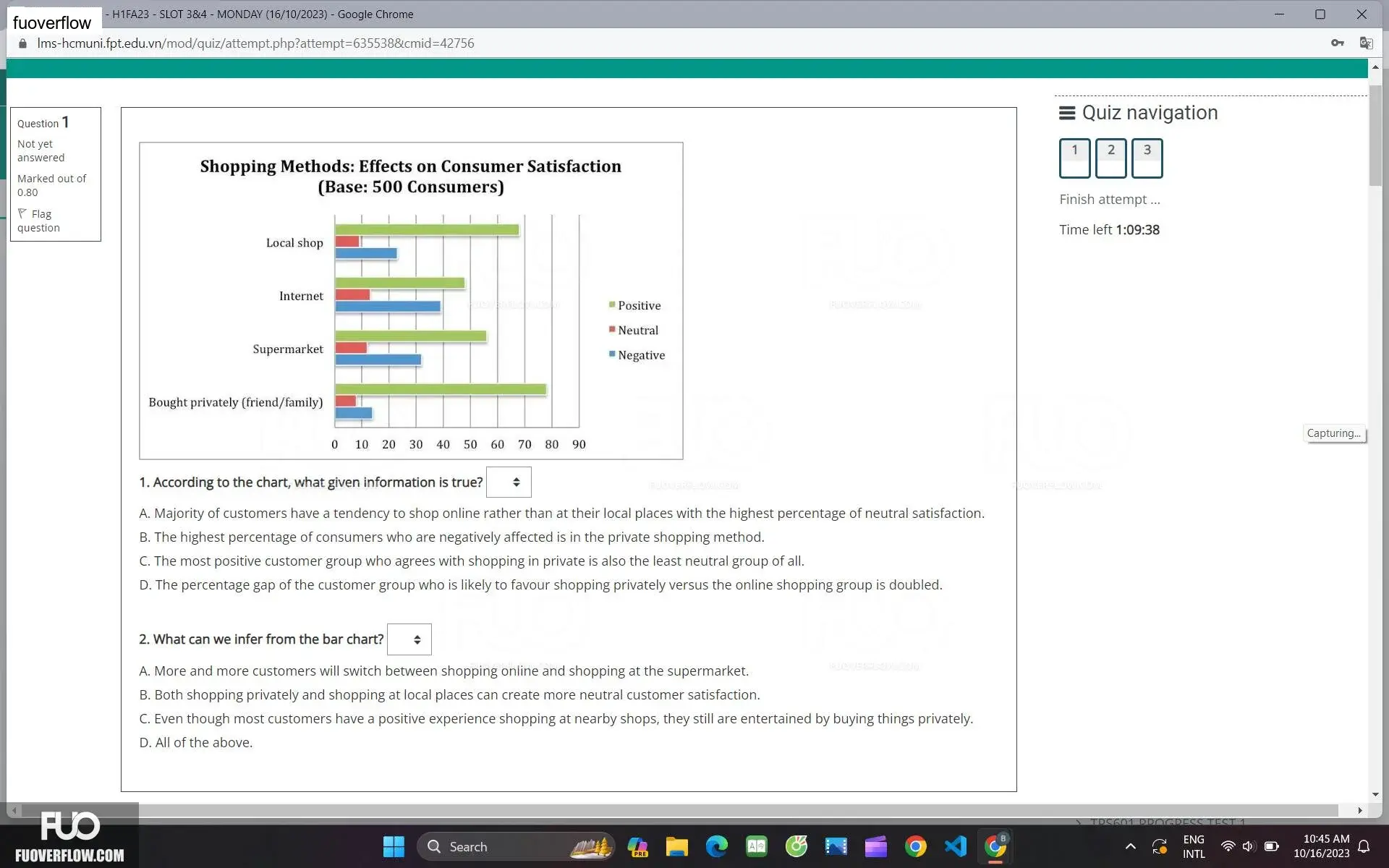Open volume control in tray
The width and height of the screenshot is (1389, 868).
pos(1248,846)
